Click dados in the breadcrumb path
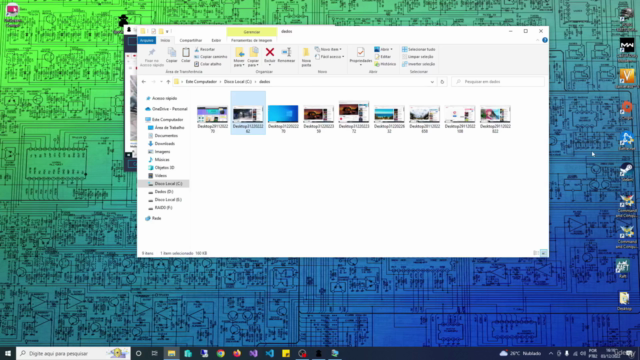640x360 pixels. pos(264,82)
